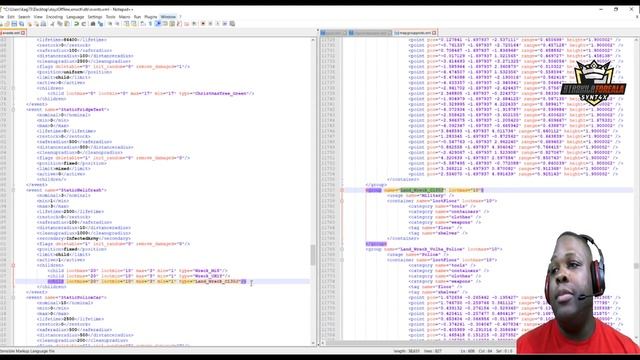
Task: Click the Close All toolbar icon
Action: (37, 24)
